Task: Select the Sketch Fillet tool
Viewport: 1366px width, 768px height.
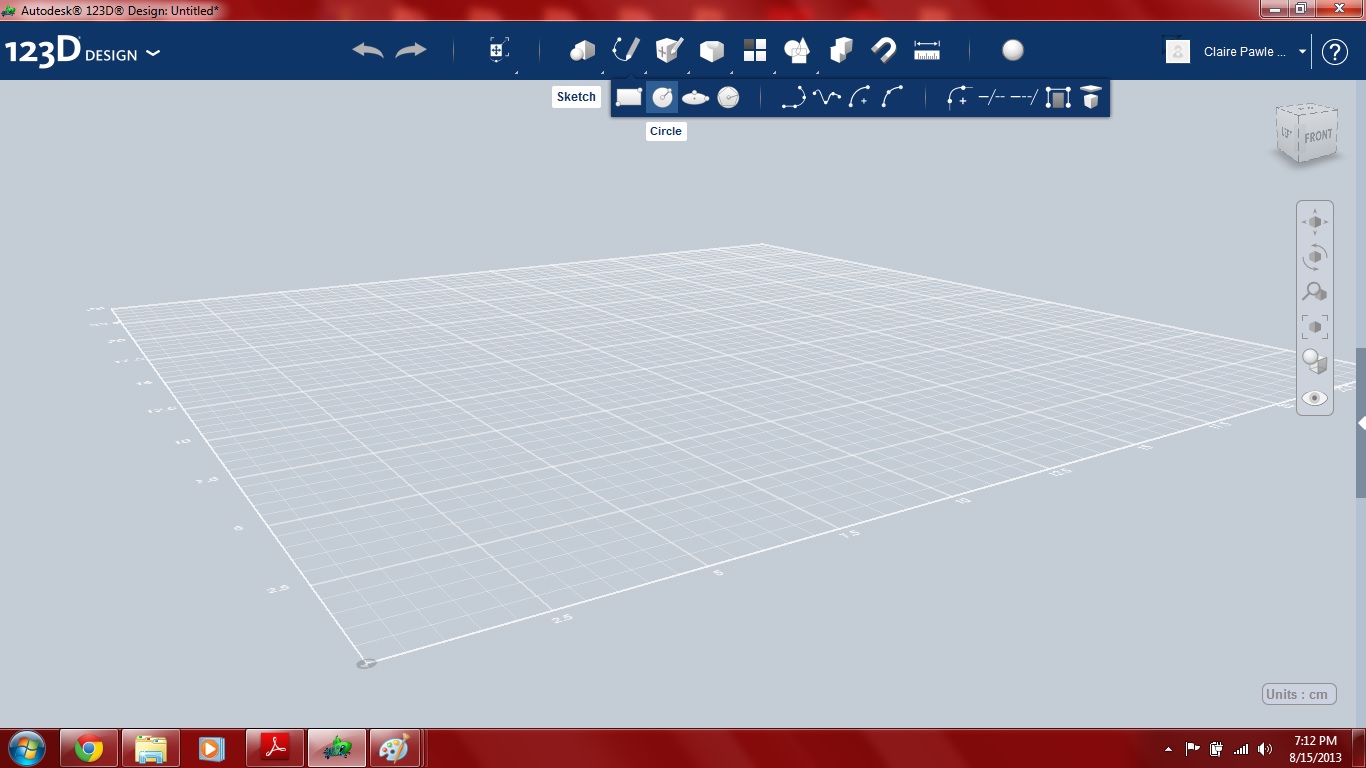Action: [958, 97]
